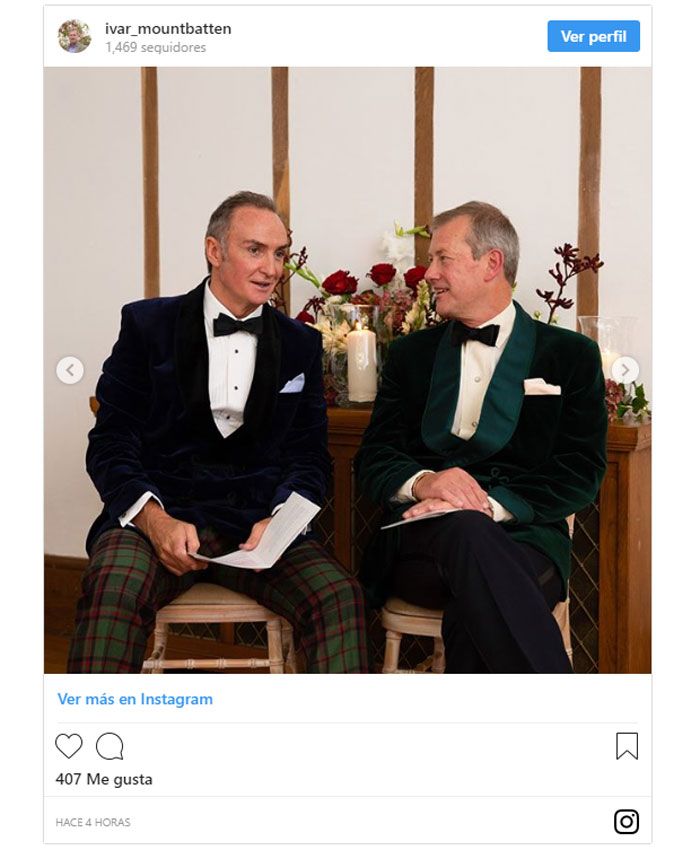Click the red roses in the photo
Screen dimensions: 700x850
[x=375, y=279]
